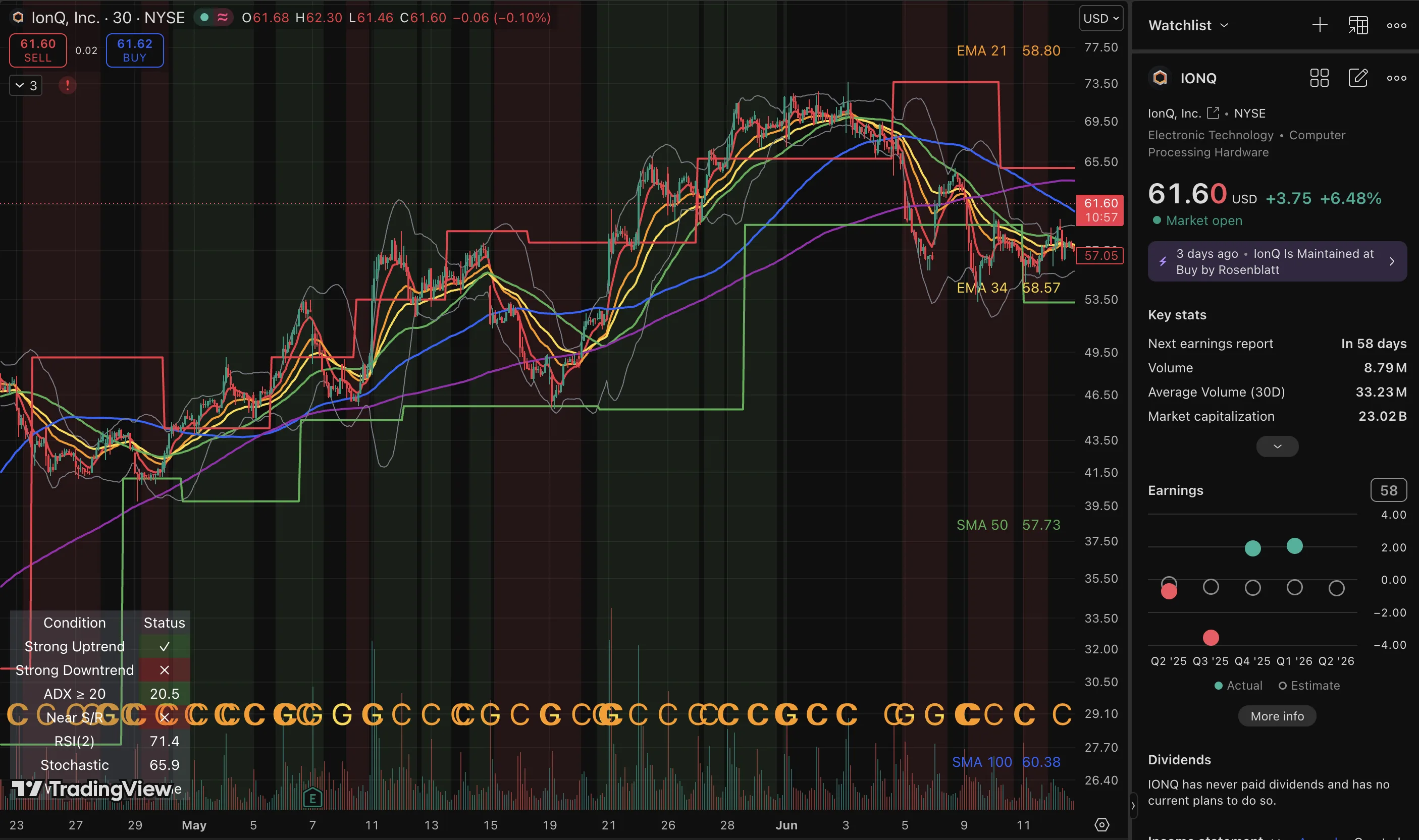
Task: Click IonQ, Inc. · 30 · NYSE title
Action: tap(108, 18)
